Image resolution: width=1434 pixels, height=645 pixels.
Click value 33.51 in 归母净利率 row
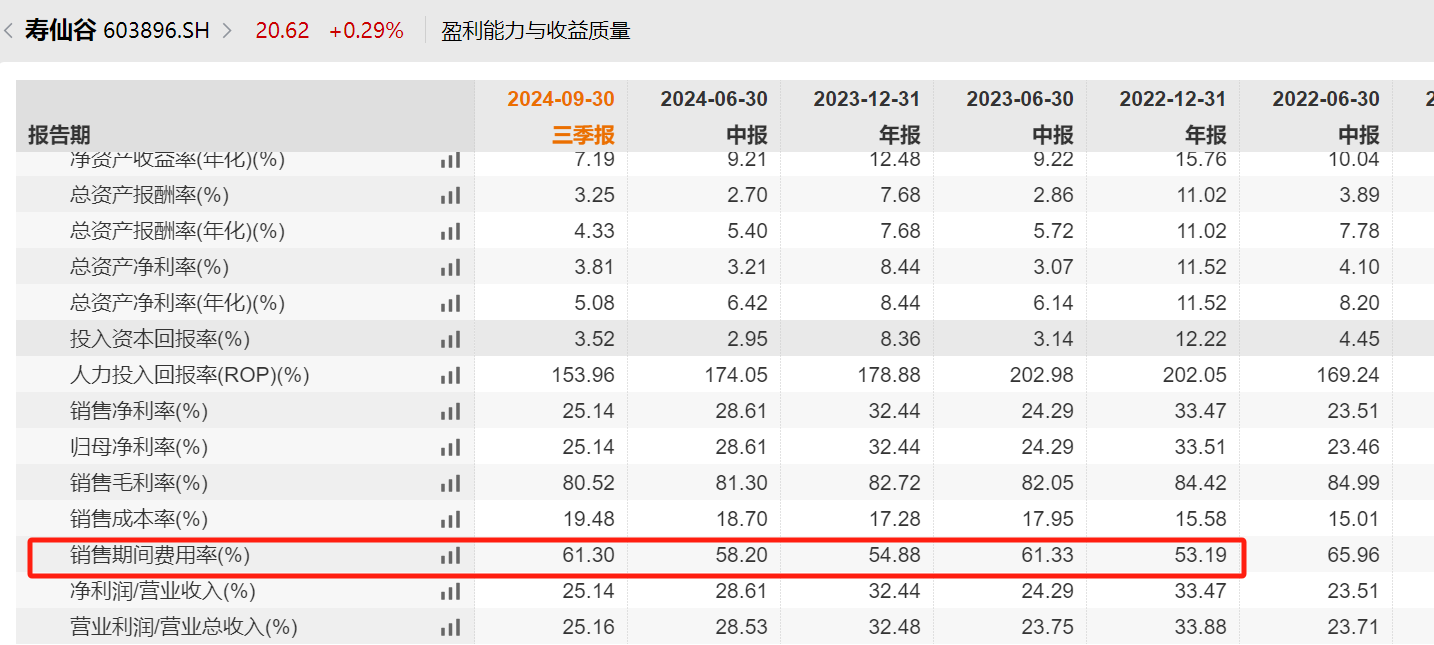(x=1201, y=447)
